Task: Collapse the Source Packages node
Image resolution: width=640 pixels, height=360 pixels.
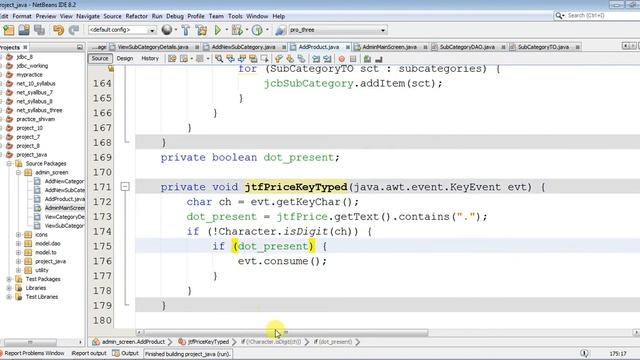Action: tap(9, 164)
